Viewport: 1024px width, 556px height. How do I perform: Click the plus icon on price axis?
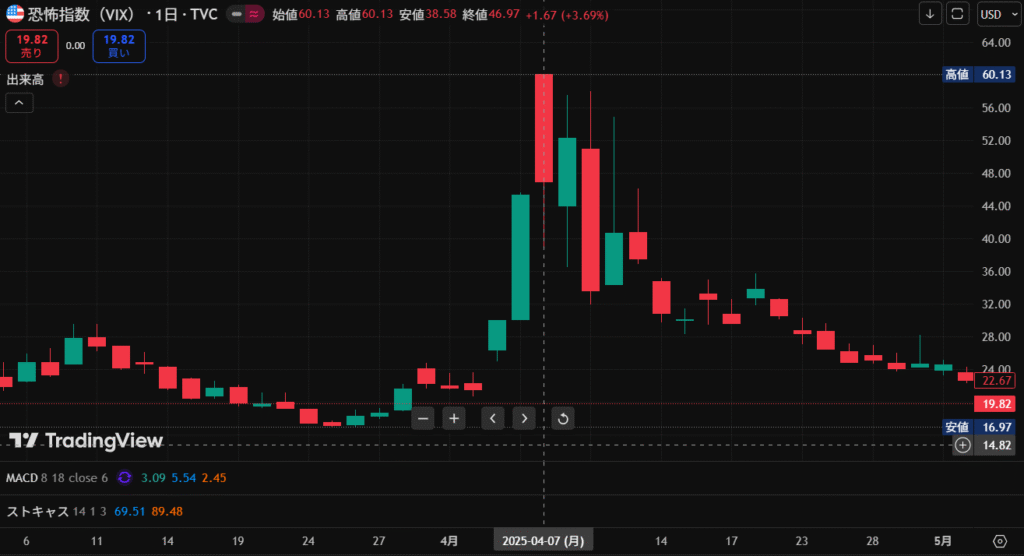(962, 445)
